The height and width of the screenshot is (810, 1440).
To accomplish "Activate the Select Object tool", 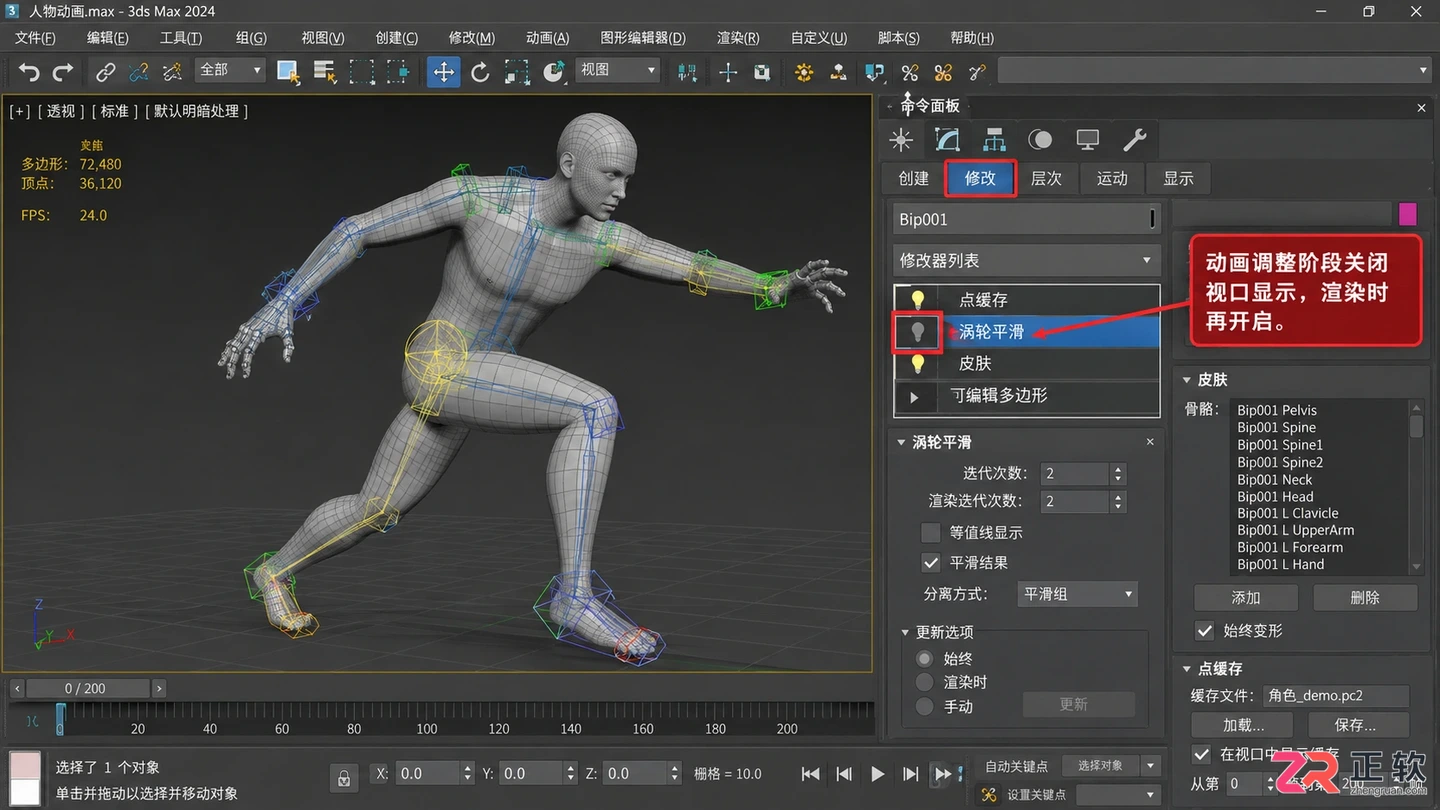I will coord(288,71).
